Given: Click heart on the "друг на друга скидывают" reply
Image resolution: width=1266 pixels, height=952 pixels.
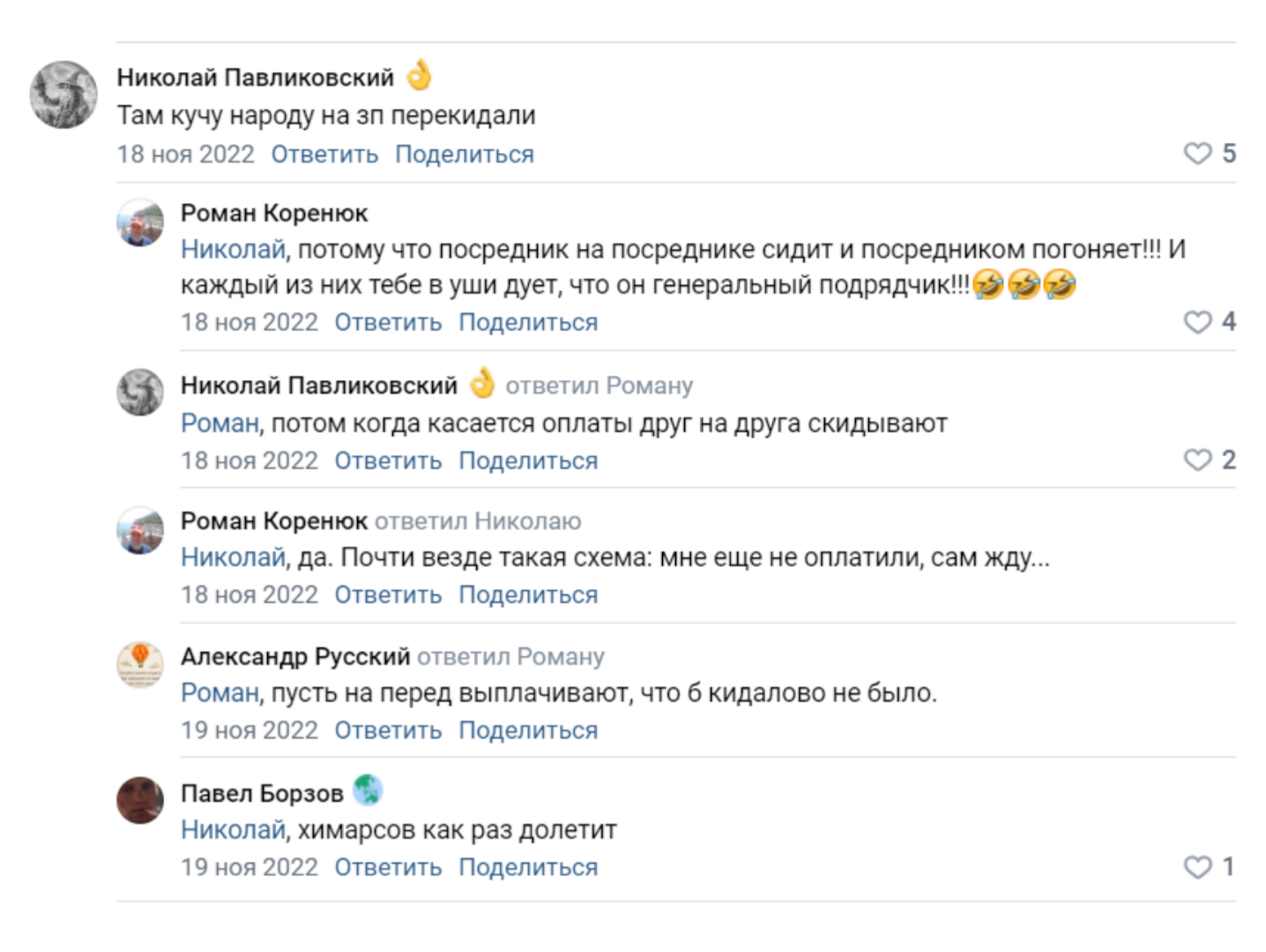Looking at the screenshot, I should tap(1197, 460).
